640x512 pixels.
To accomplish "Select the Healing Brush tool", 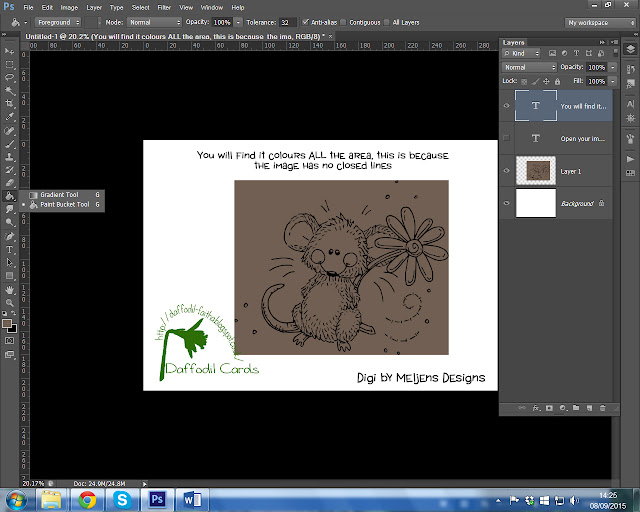I will [x=9, y=131].
